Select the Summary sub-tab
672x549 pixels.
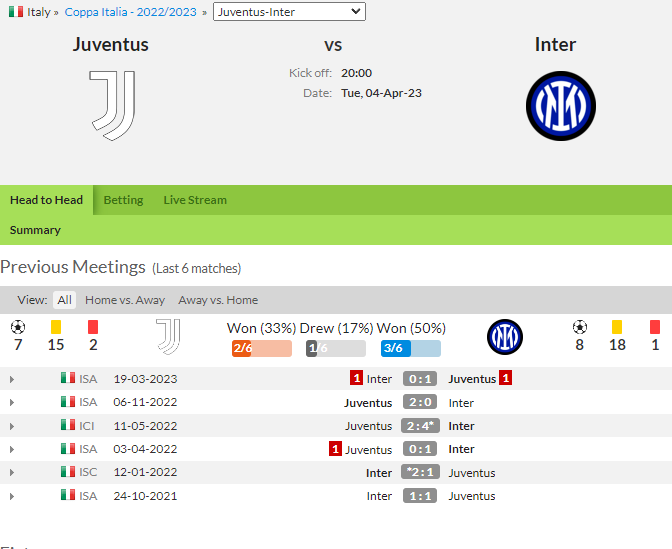point(35,230)
